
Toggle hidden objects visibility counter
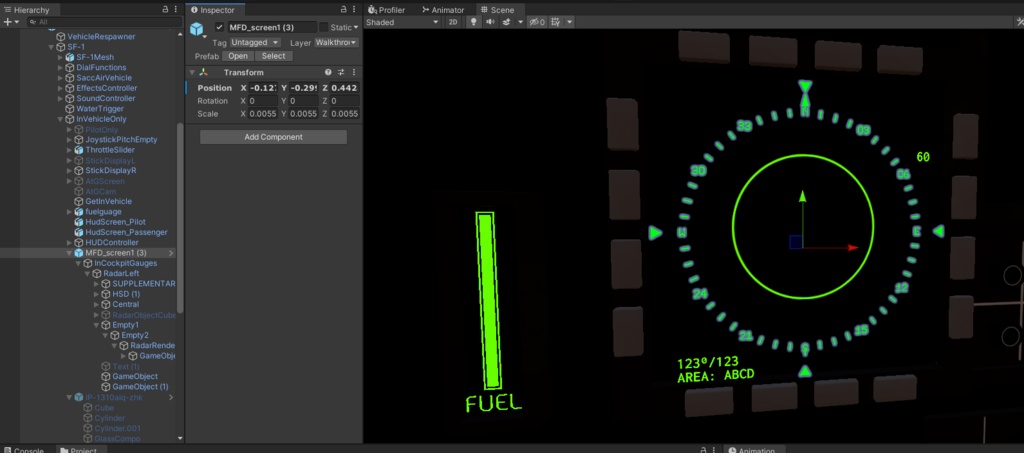[x=537, y=22]
